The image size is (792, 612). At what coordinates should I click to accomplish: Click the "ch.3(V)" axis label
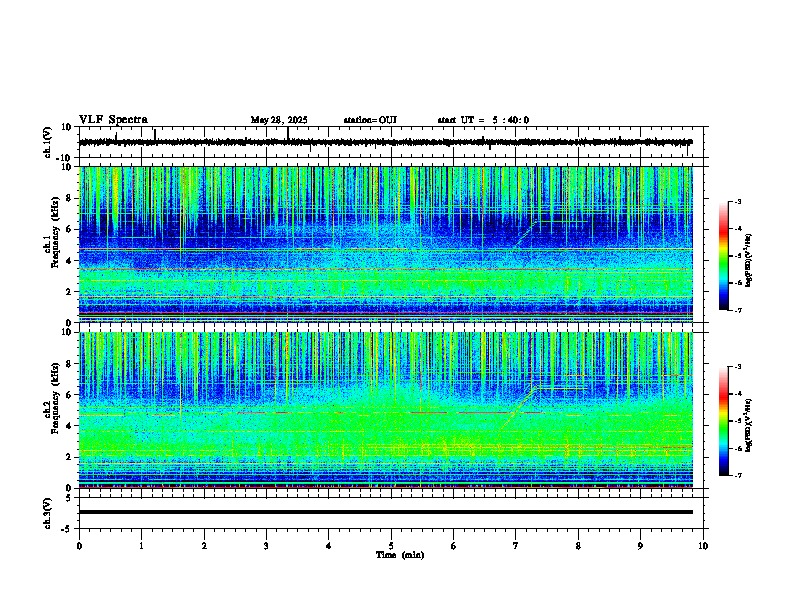[x=48, y=514]
